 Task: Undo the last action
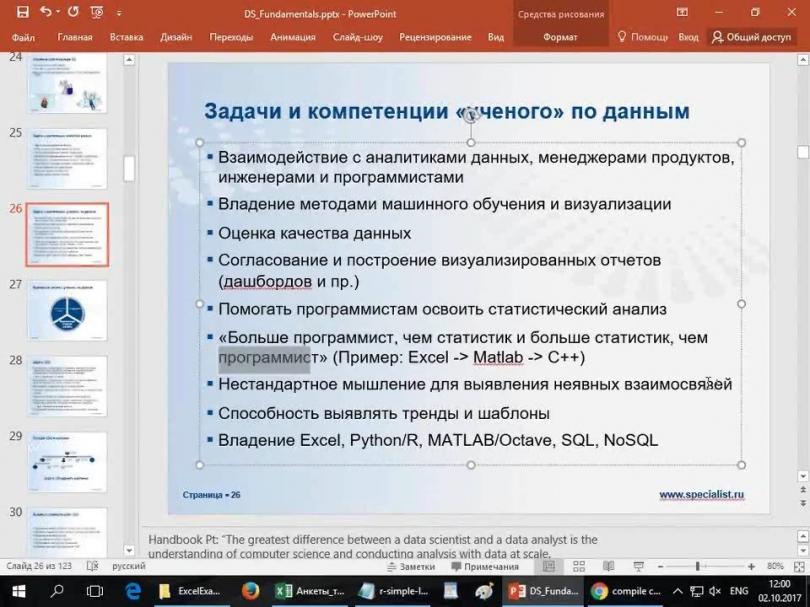point(47,12)
